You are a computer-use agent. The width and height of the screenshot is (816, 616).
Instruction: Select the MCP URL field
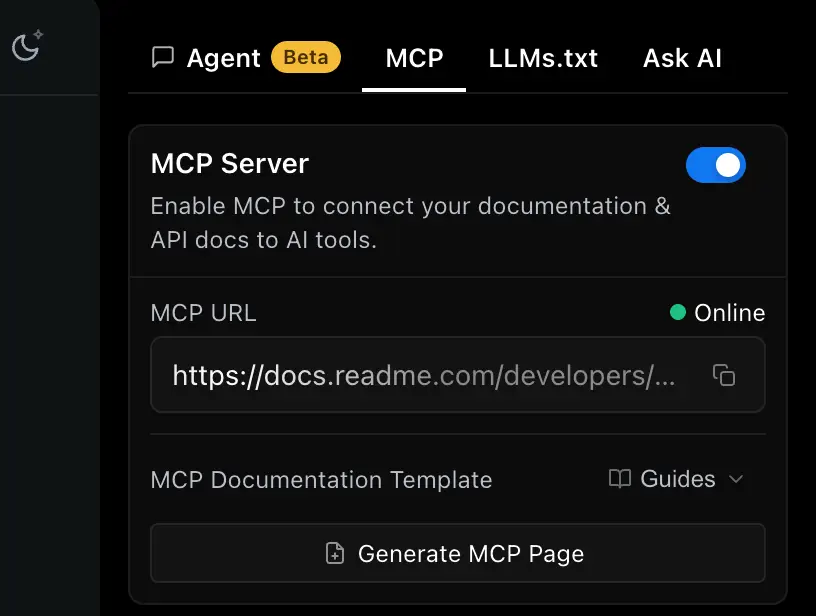point(457,375)
